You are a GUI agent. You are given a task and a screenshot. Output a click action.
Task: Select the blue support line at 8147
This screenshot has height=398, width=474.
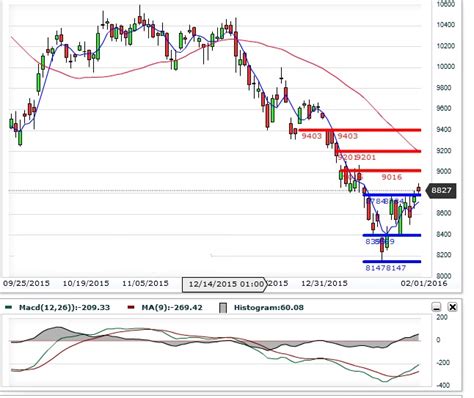pyautogui.click(x=392, y=262)
